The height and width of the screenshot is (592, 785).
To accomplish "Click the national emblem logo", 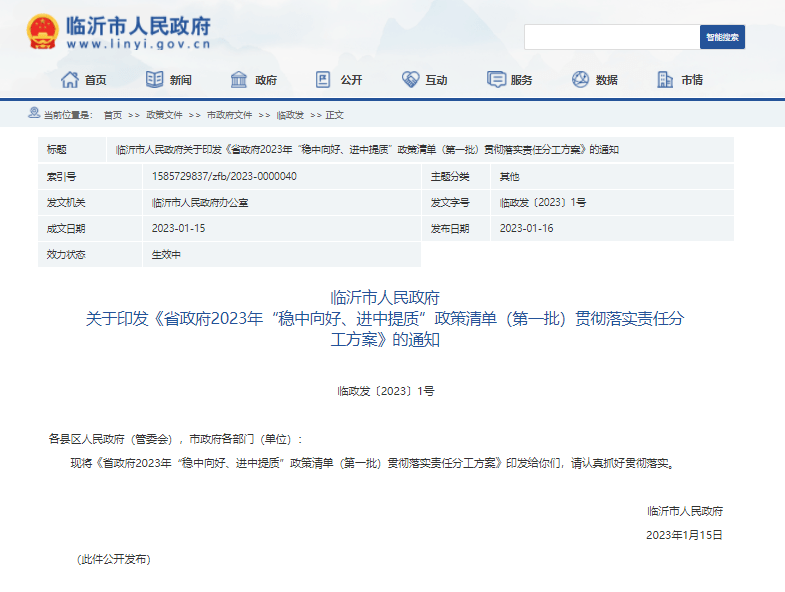I will [x=42, y=32].
